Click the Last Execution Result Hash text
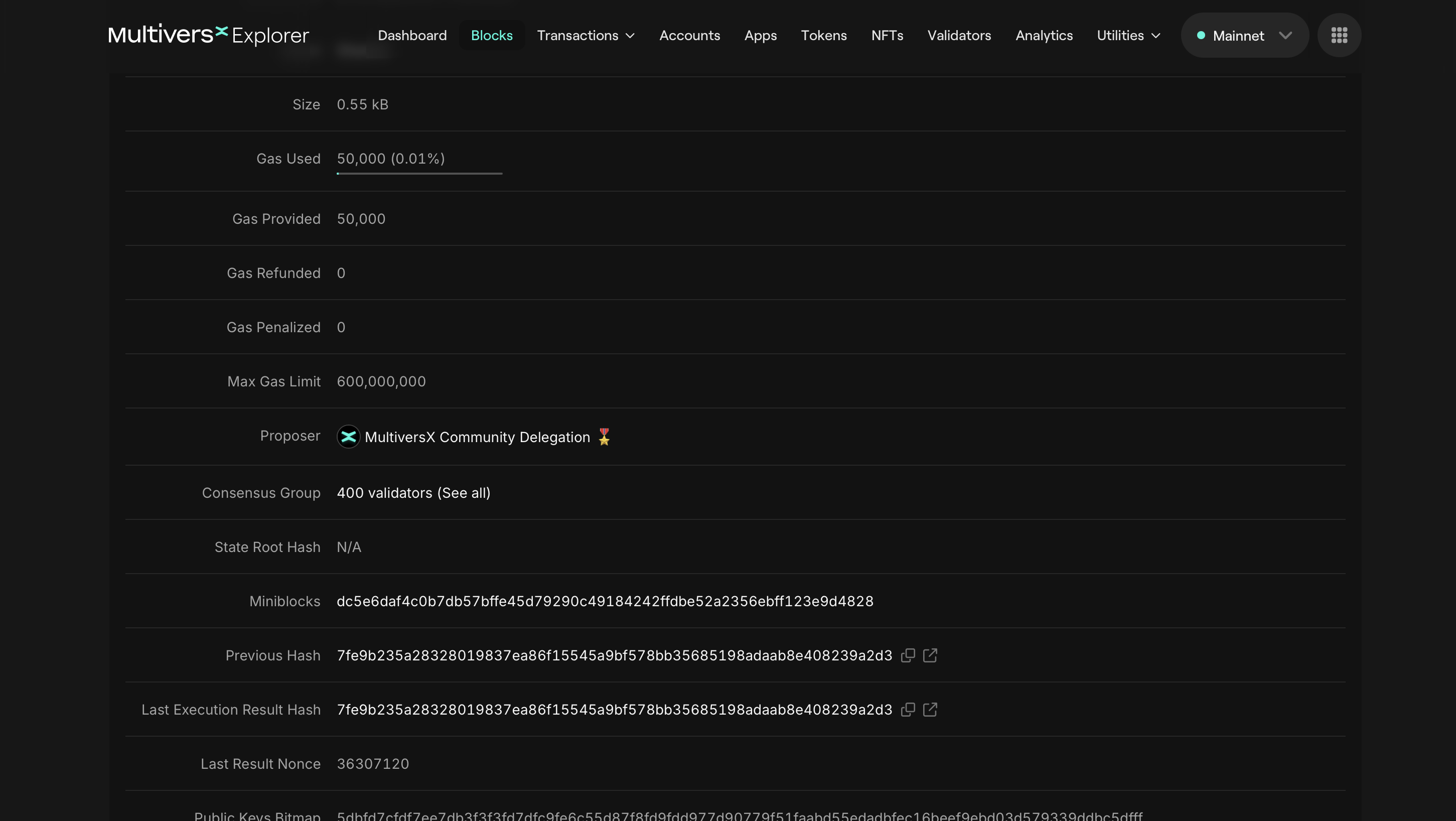 (615, 710)
